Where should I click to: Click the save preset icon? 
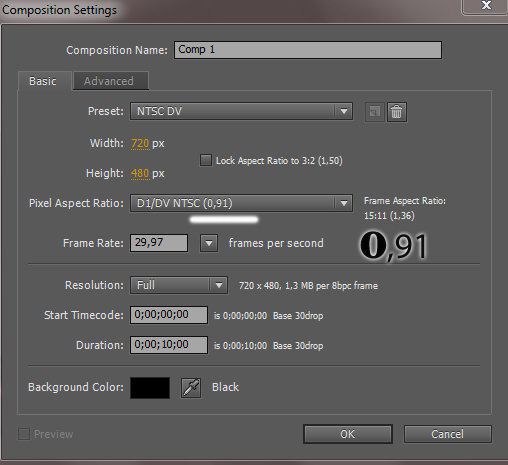(x=375, y=112)
